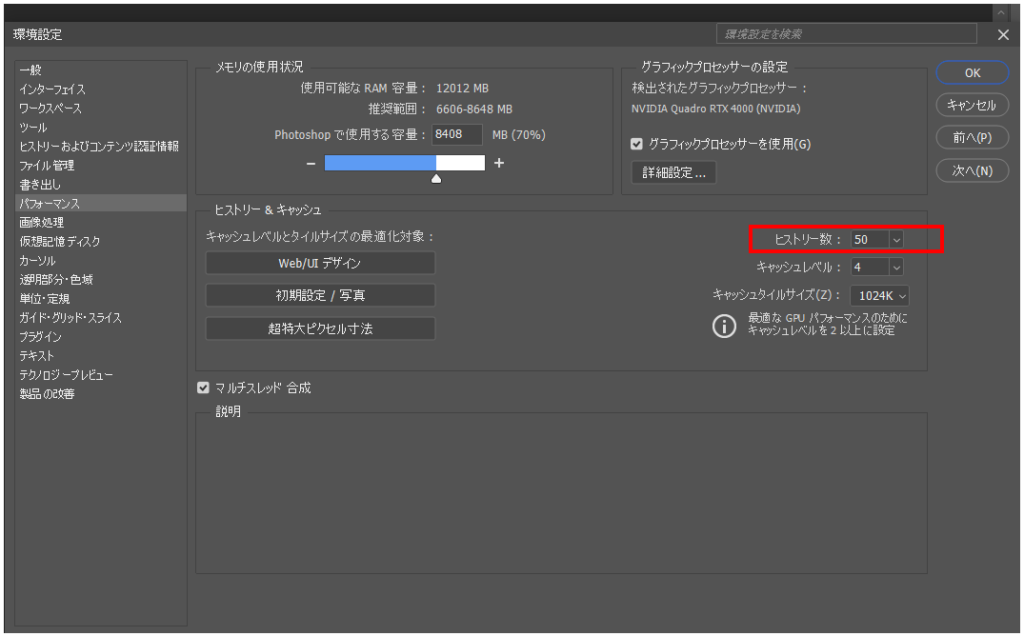Click the memory usage slider bar
The image size is (1024, 636).
pos(405,163)
